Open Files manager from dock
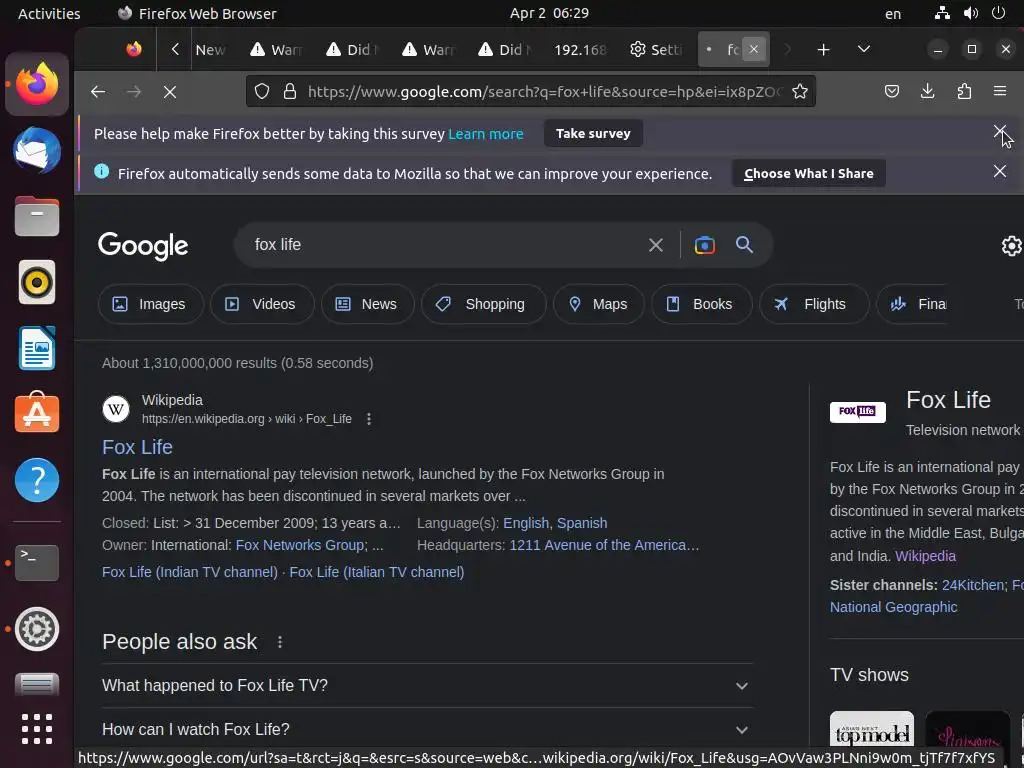The height and width of the screenshot is (768, 1024). click(x=37, y=216)
